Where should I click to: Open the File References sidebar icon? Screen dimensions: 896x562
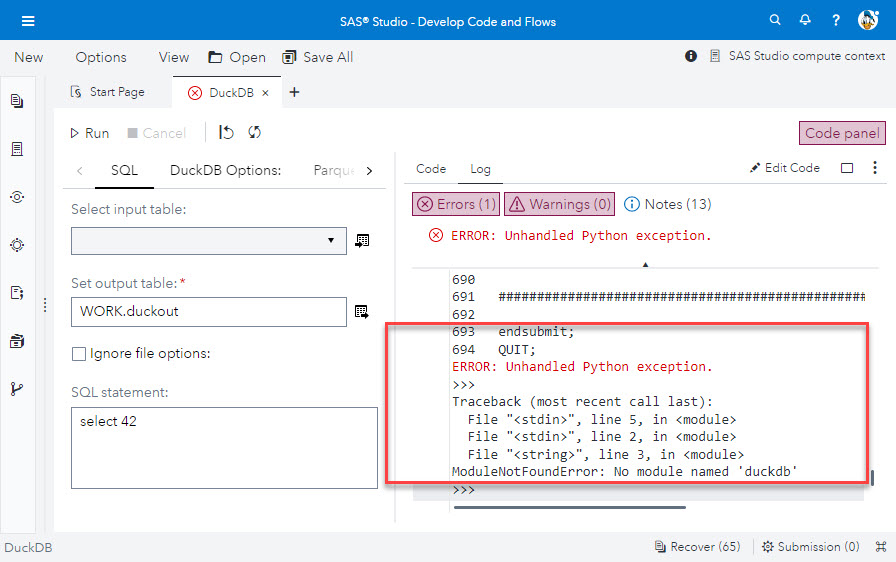click(17, 293)
